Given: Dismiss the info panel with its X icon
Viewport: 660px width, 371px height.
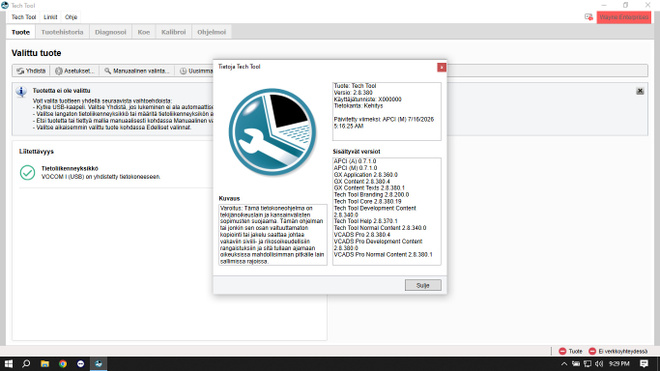Looking at the screenshot, I should click(640, 91).
